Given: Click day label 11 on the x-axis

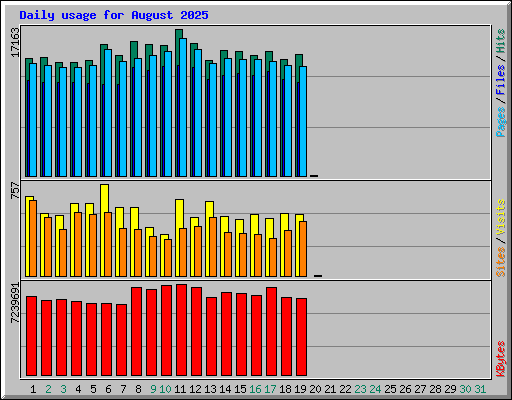Looking at the screenshot, I should coord(180,389).
